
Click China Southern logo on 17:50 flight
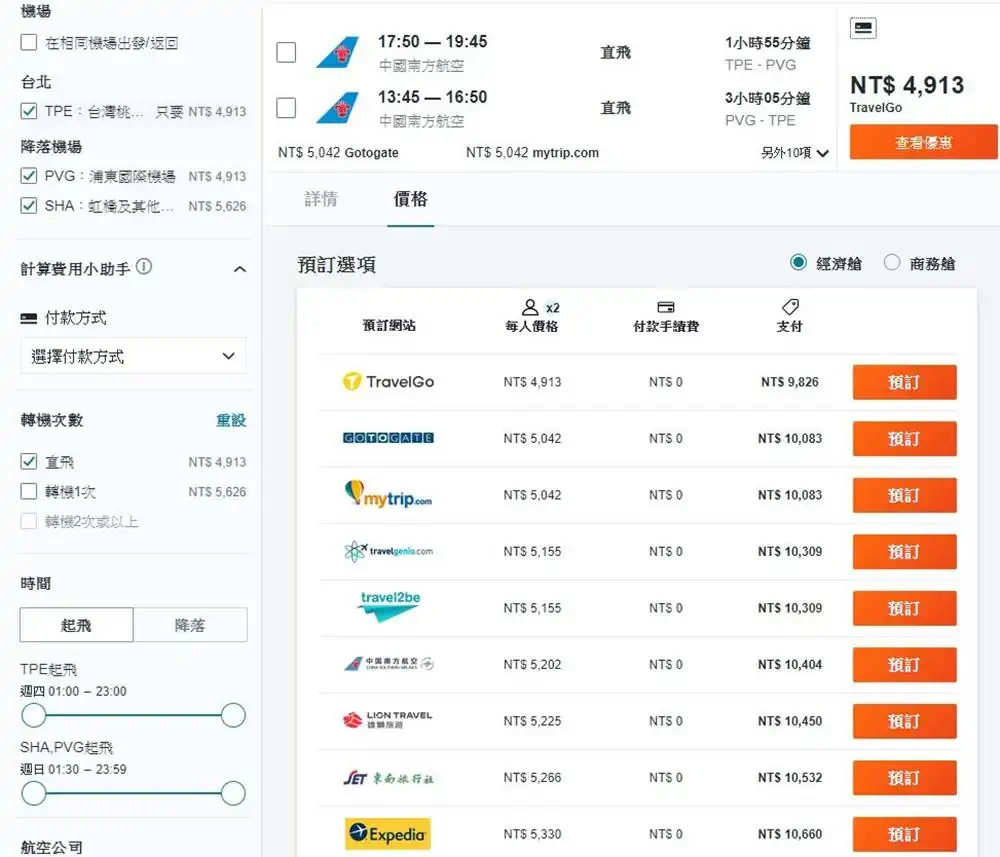pos(337,52)
